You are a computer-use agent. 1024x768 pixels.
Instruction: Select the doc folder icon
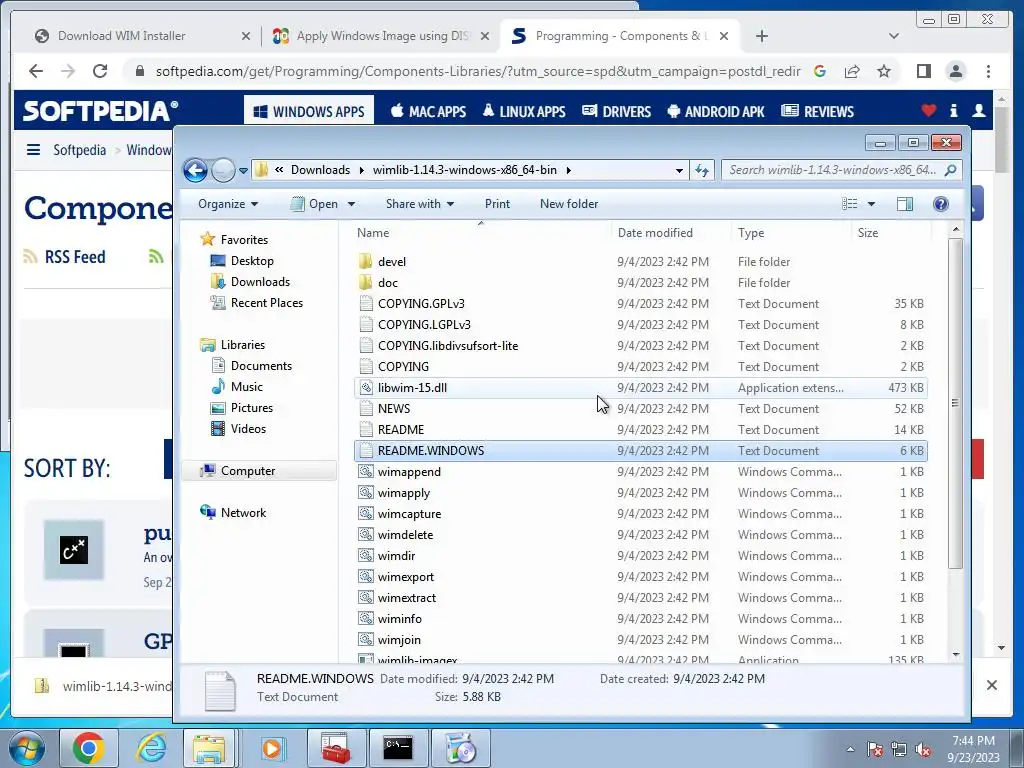(x=366, y=283)
